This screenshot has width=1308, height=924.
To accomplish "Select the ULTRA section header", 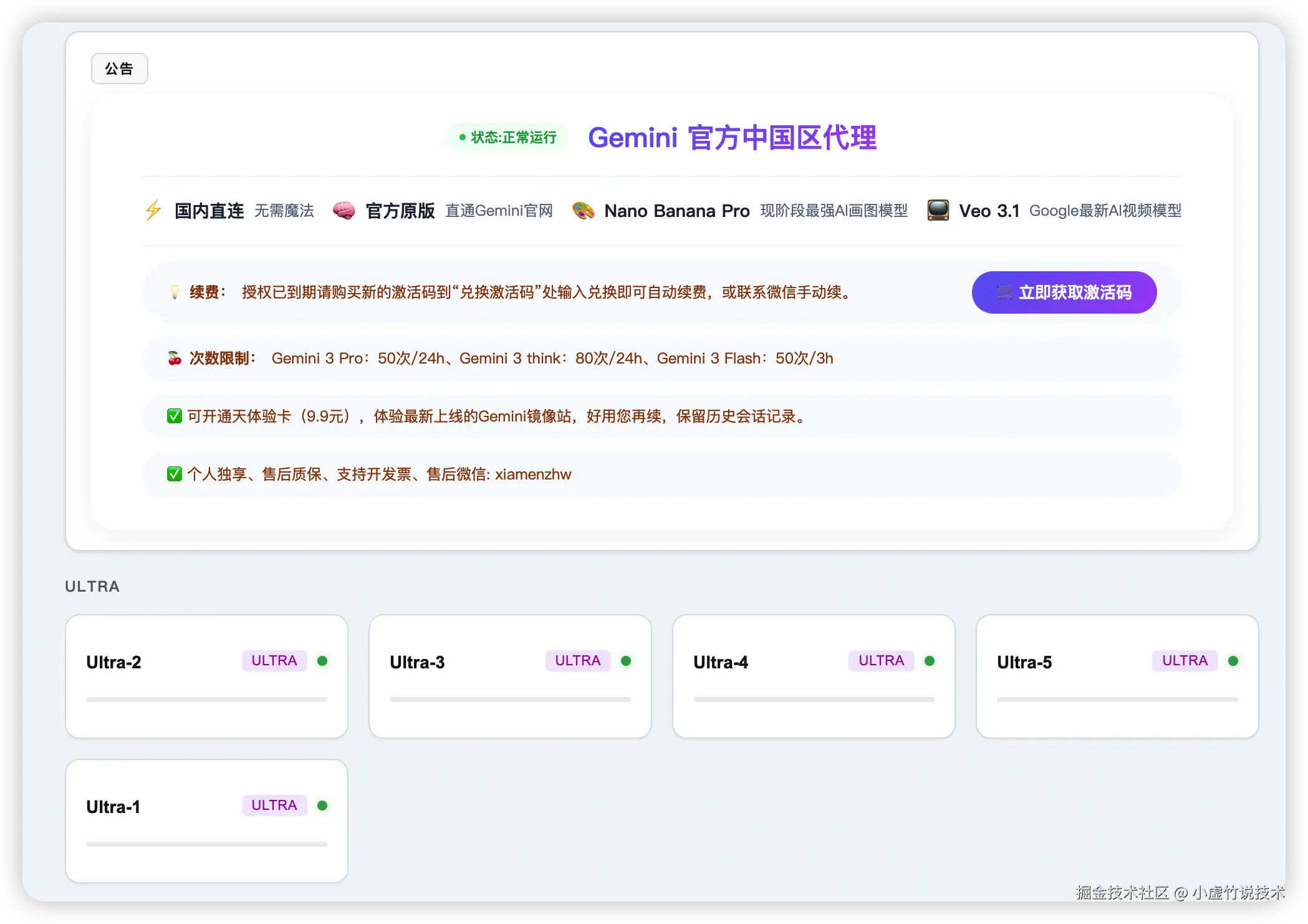I will pos(92,586).
